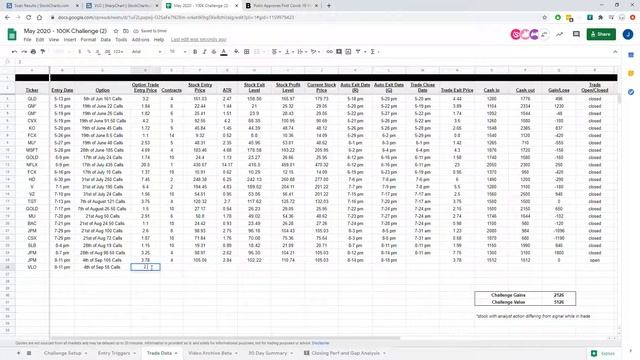
Task: Open the fill color picker
Action: 236,52
